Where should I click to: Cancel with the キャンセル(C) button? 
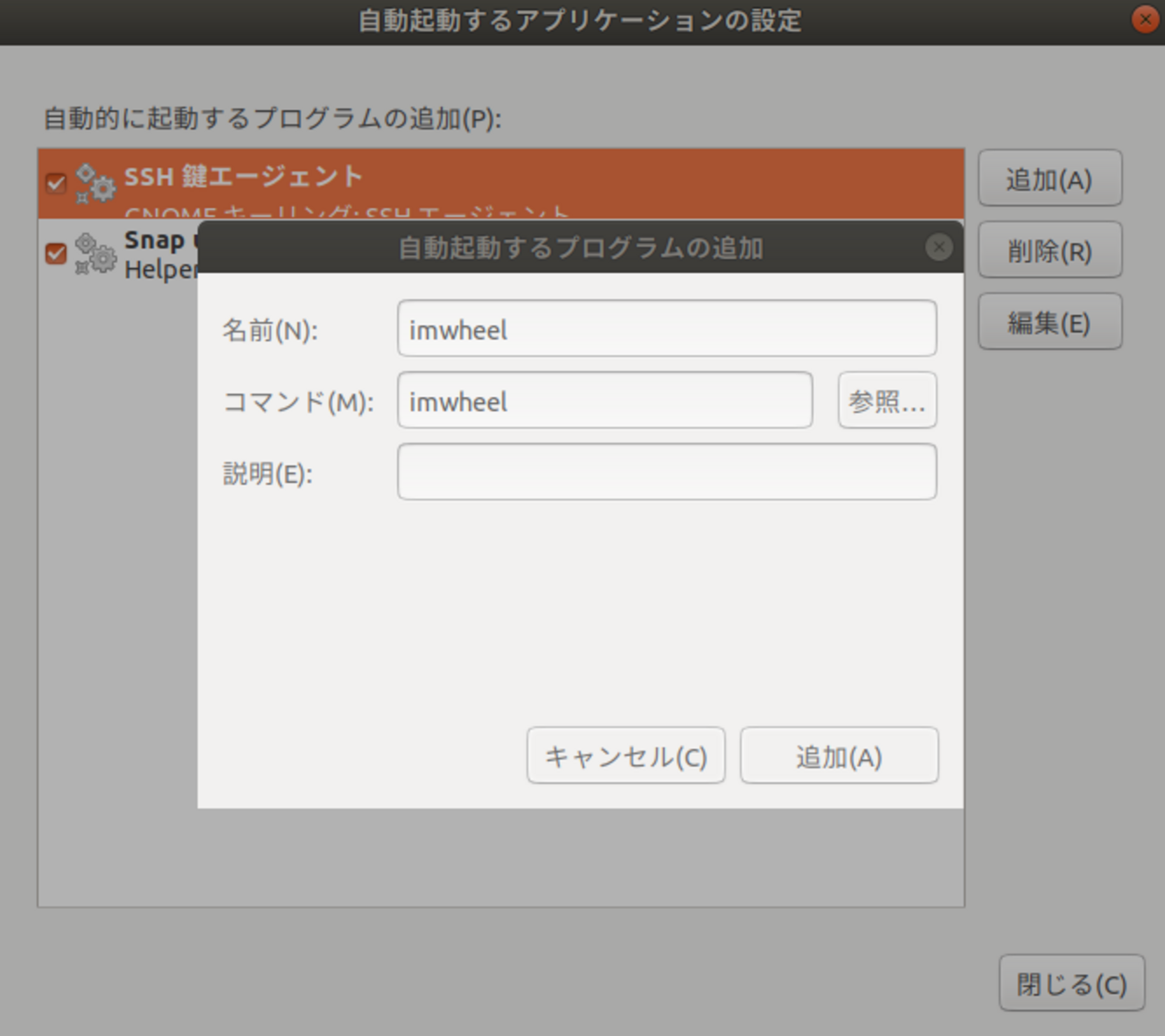click(x=626, y=755)
